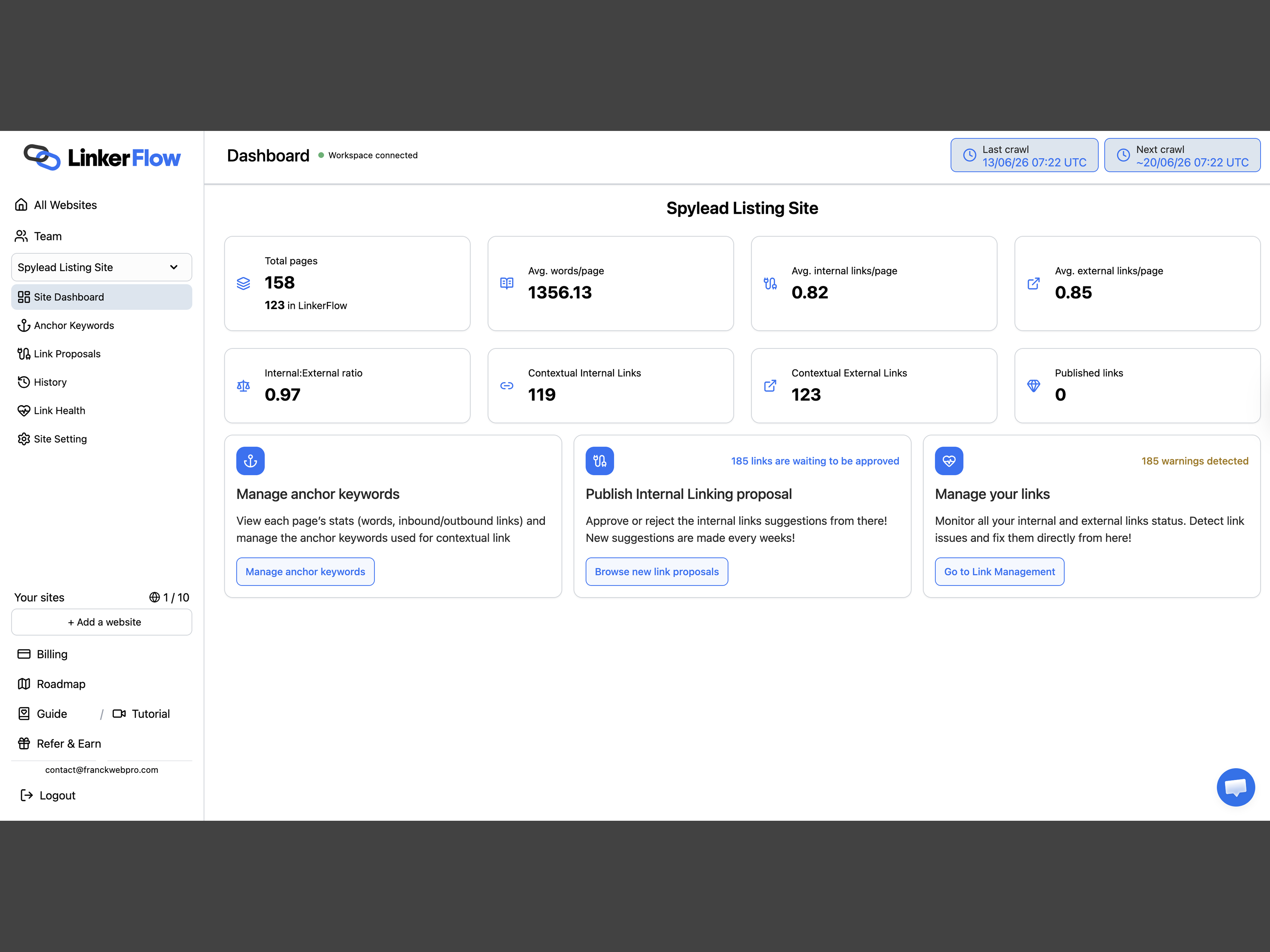Click the Add a website button

click(x=102, y=622)
